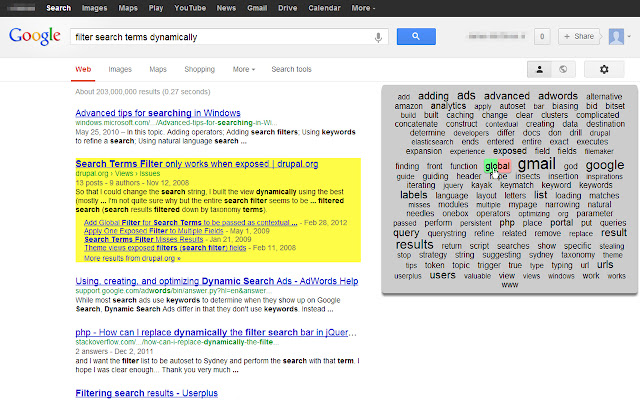Click Maps in top black bar

point(128,8)
